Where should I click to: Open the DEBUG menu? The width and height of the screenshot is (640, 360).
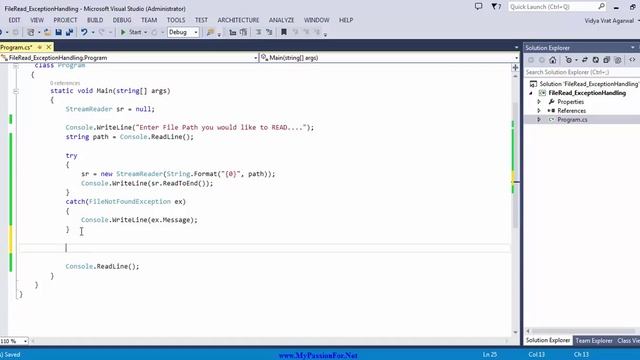pos(122,20)
